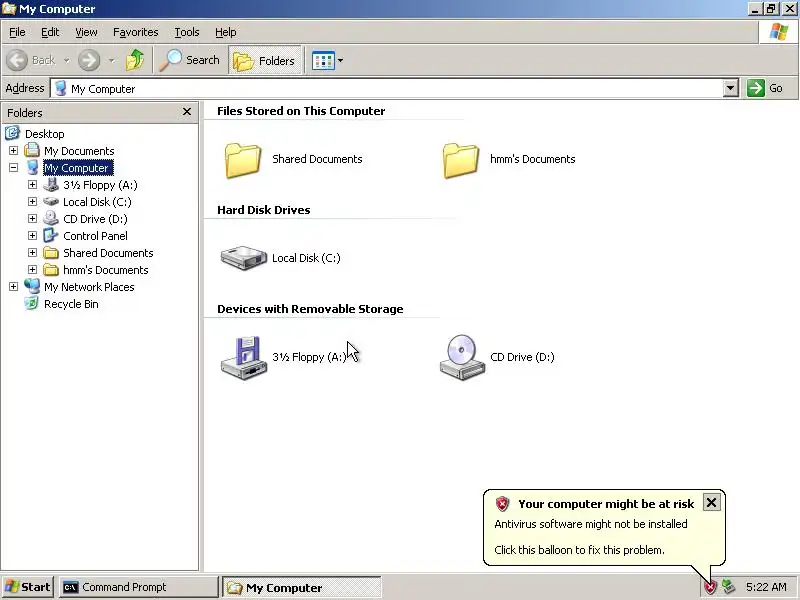Click the balloon's fix problem text
This screenshot has height=600, width=800.
click(x=579, y=550)
